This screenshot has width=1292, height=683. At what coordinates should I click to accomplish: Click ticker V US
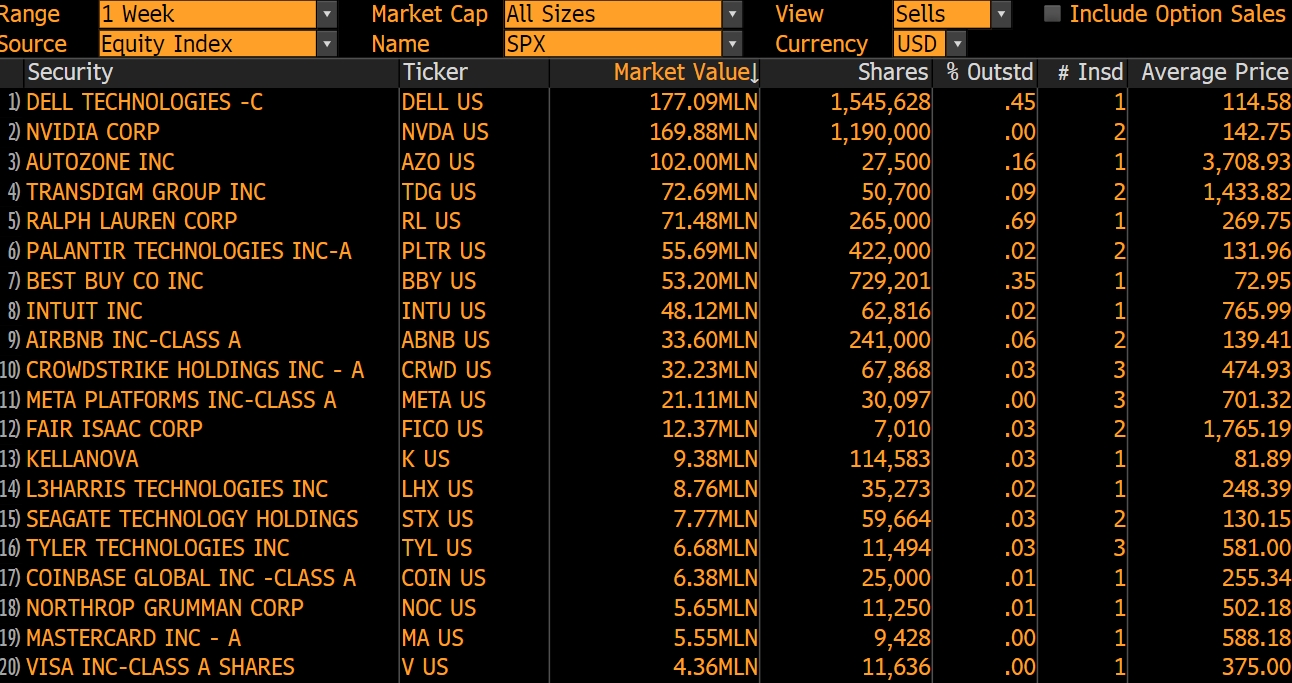pyautogui.click(x=425, y=667)
